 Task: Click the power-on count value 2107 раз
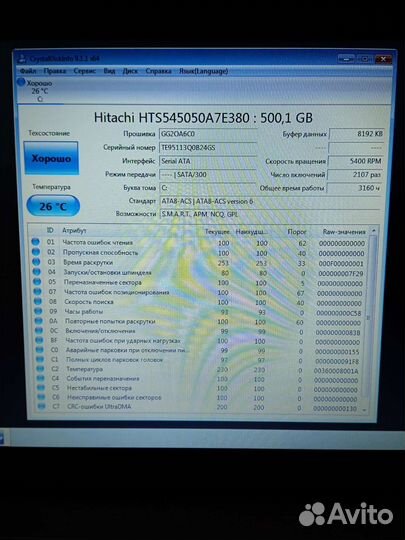click(355, 174)
